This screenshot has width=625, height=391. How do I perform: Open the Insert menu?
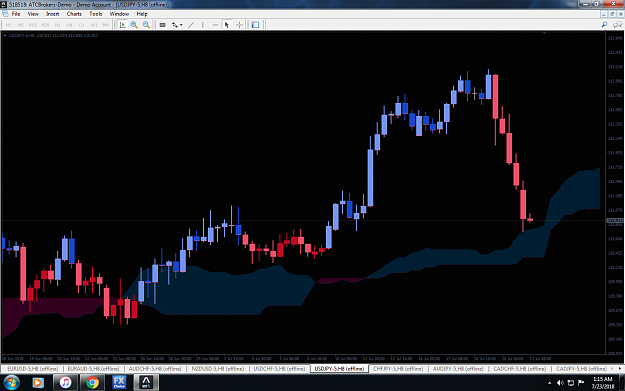click(53, 14)
